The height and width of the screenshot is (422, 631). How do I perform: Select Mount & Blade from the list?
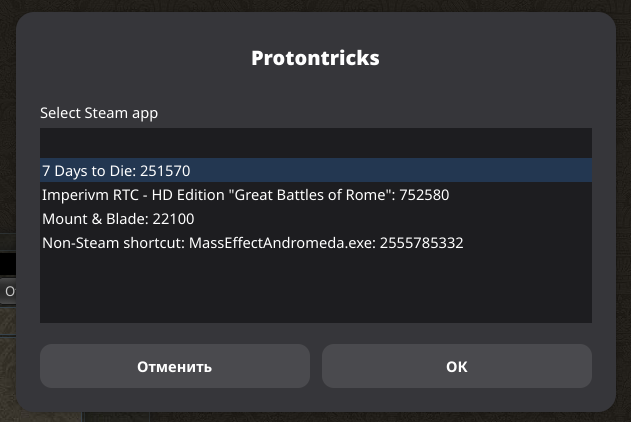pyautogui.click(x=118, y=218)
